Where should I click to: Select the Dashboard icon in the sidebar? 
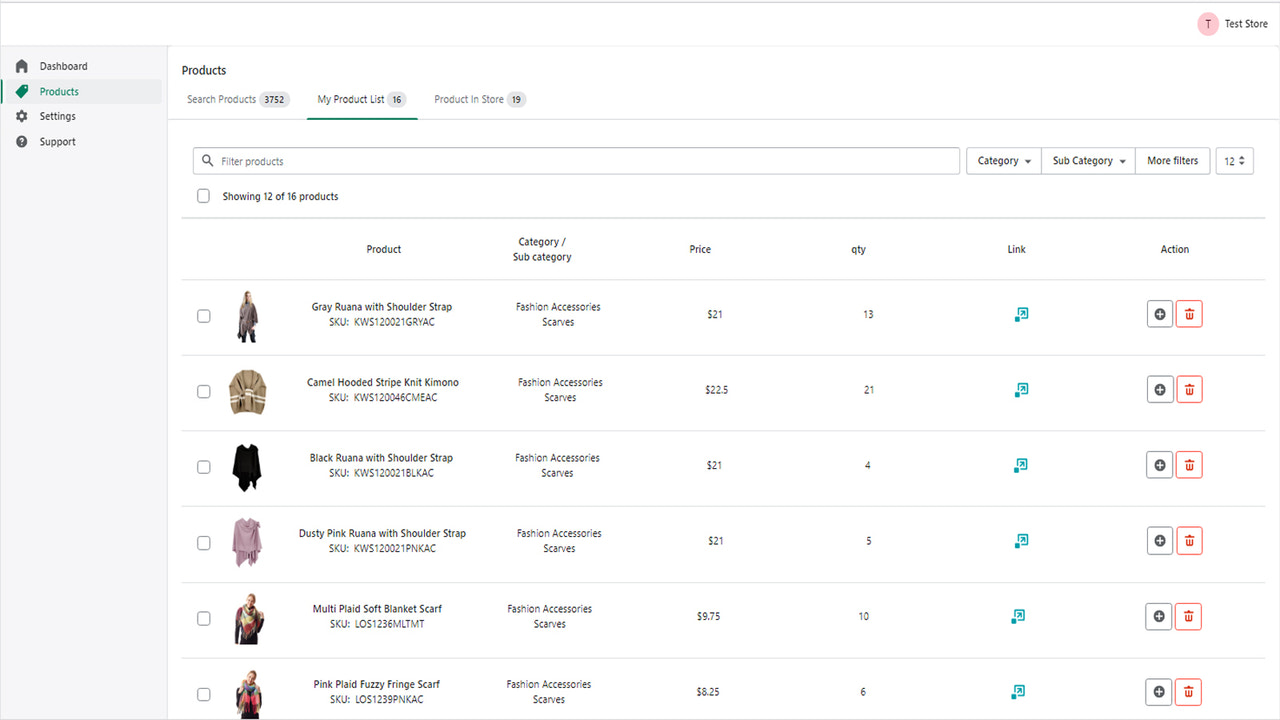click(x=21, y=65)
